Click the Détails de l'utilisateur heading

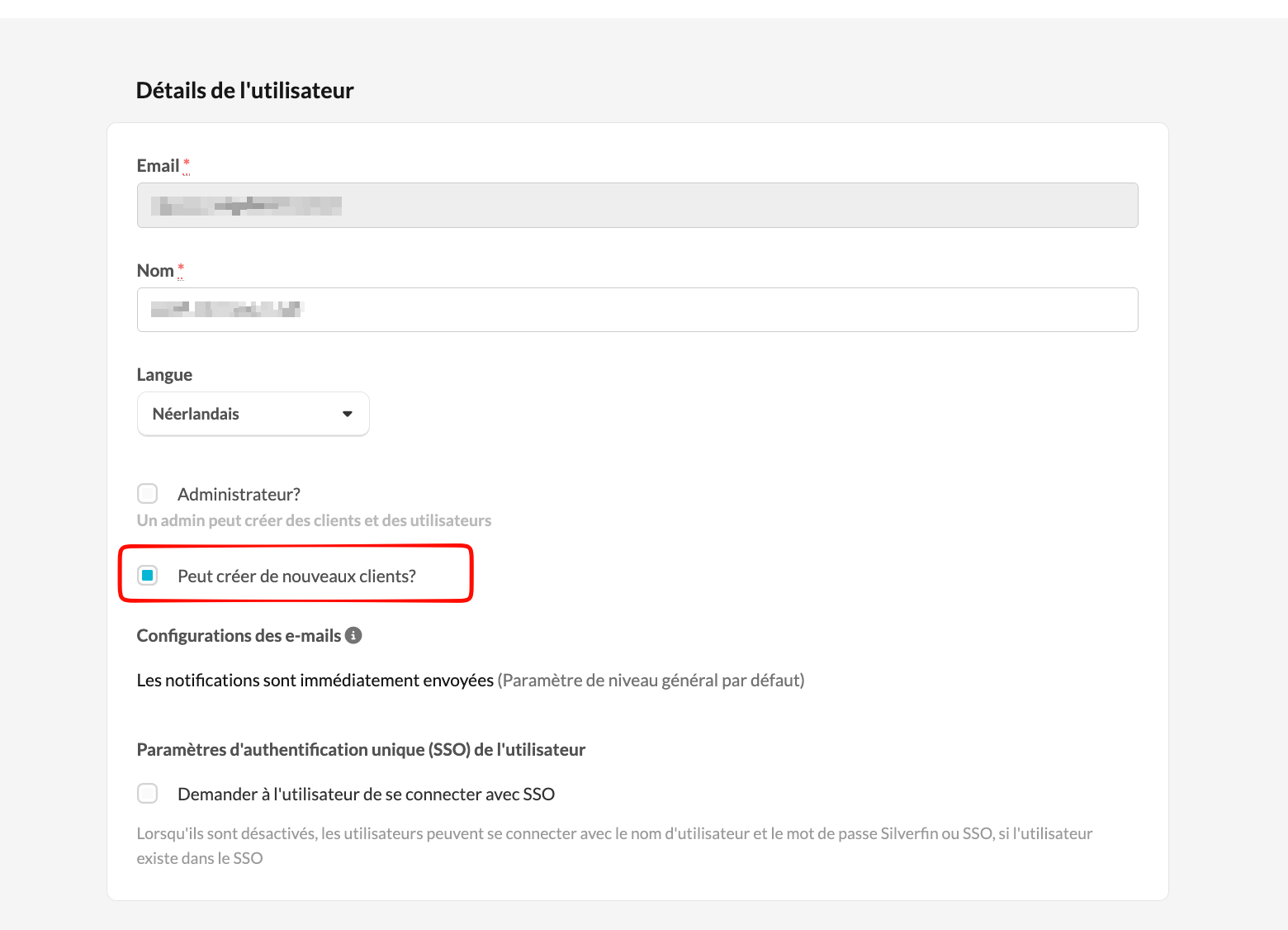[244, 90]
